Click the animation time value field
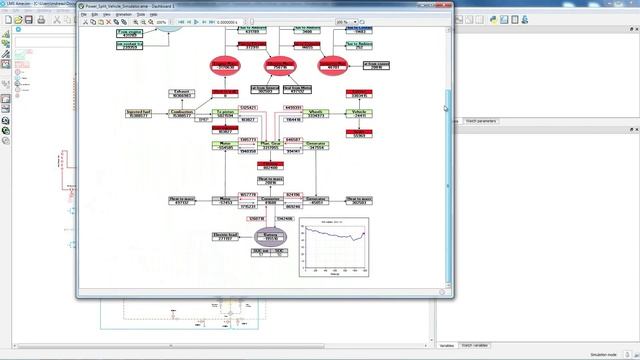Screen dimensions: 640x360 click(230, 22)
